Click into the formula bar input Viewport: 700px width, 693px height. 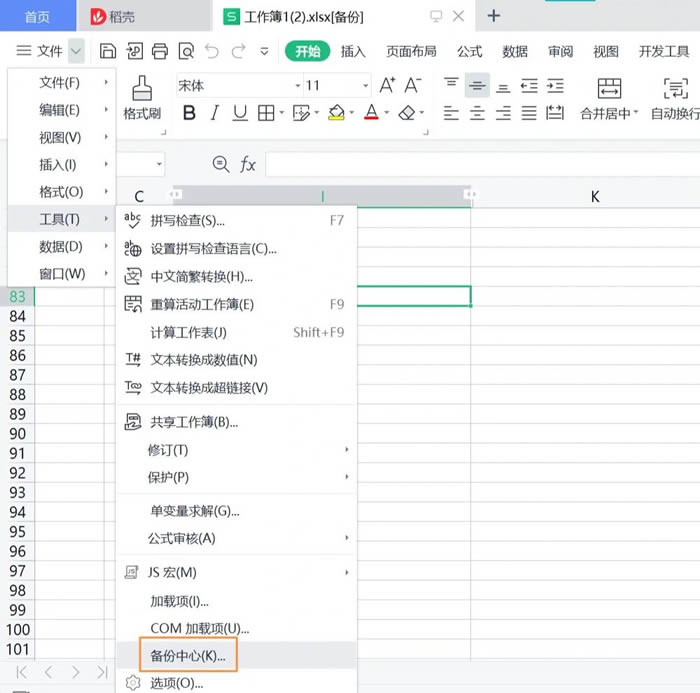pos(483,164)
